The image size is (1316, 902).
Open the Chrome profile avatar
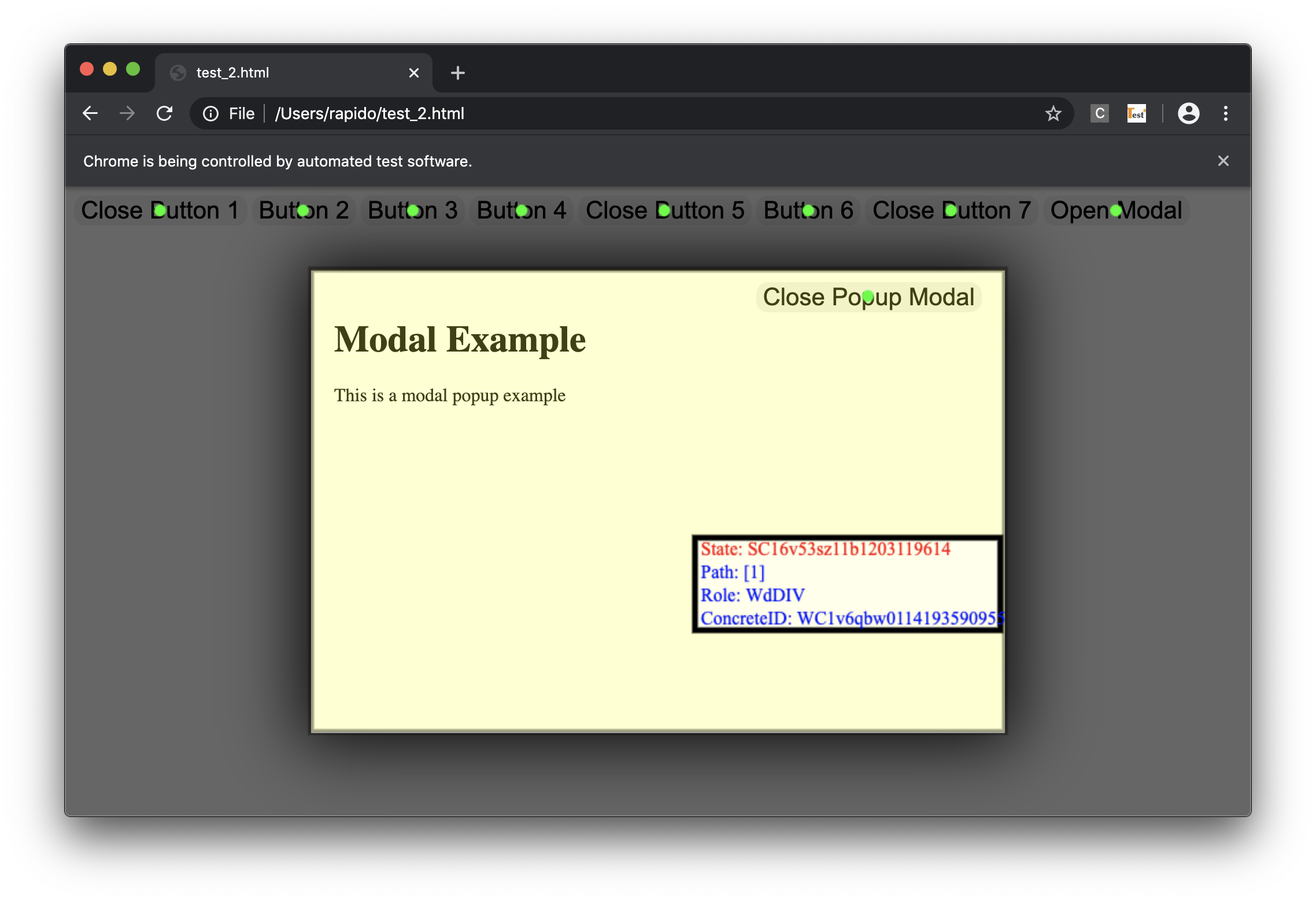(x=1189, y=113)
